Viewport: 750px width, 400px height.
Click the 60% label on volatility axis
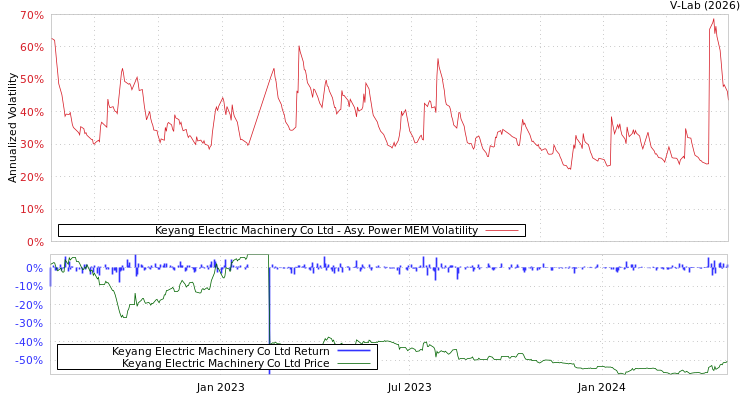[x=31, y=48]
